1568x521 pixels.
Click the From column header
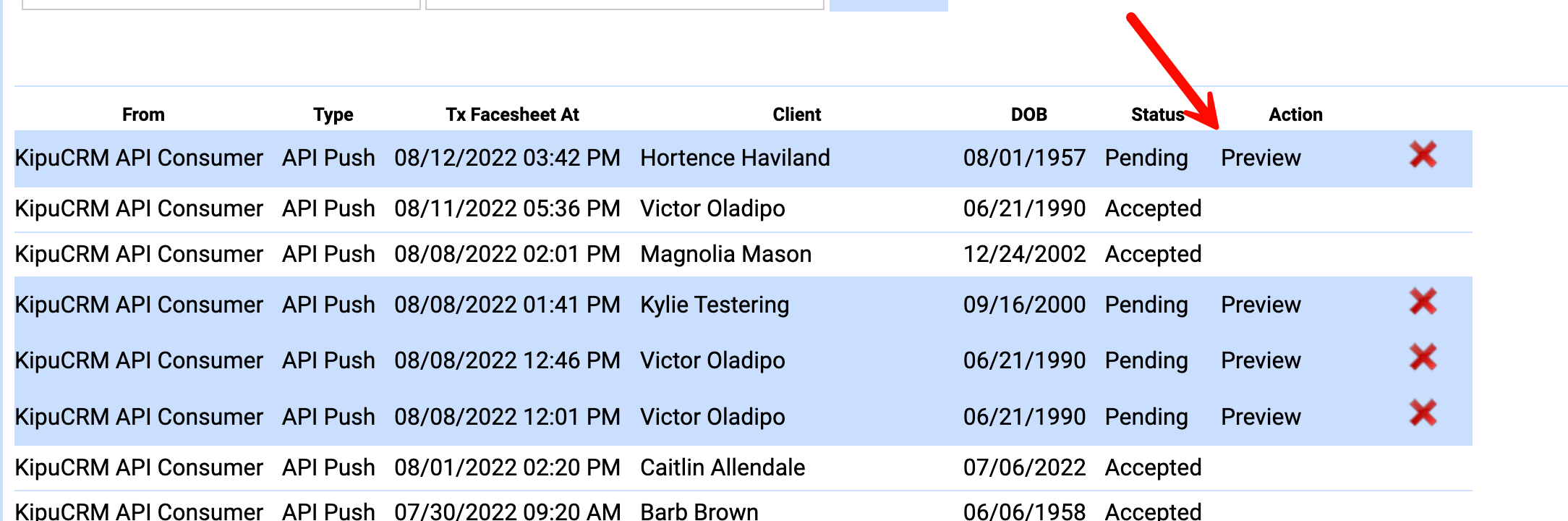coord(143,114)
